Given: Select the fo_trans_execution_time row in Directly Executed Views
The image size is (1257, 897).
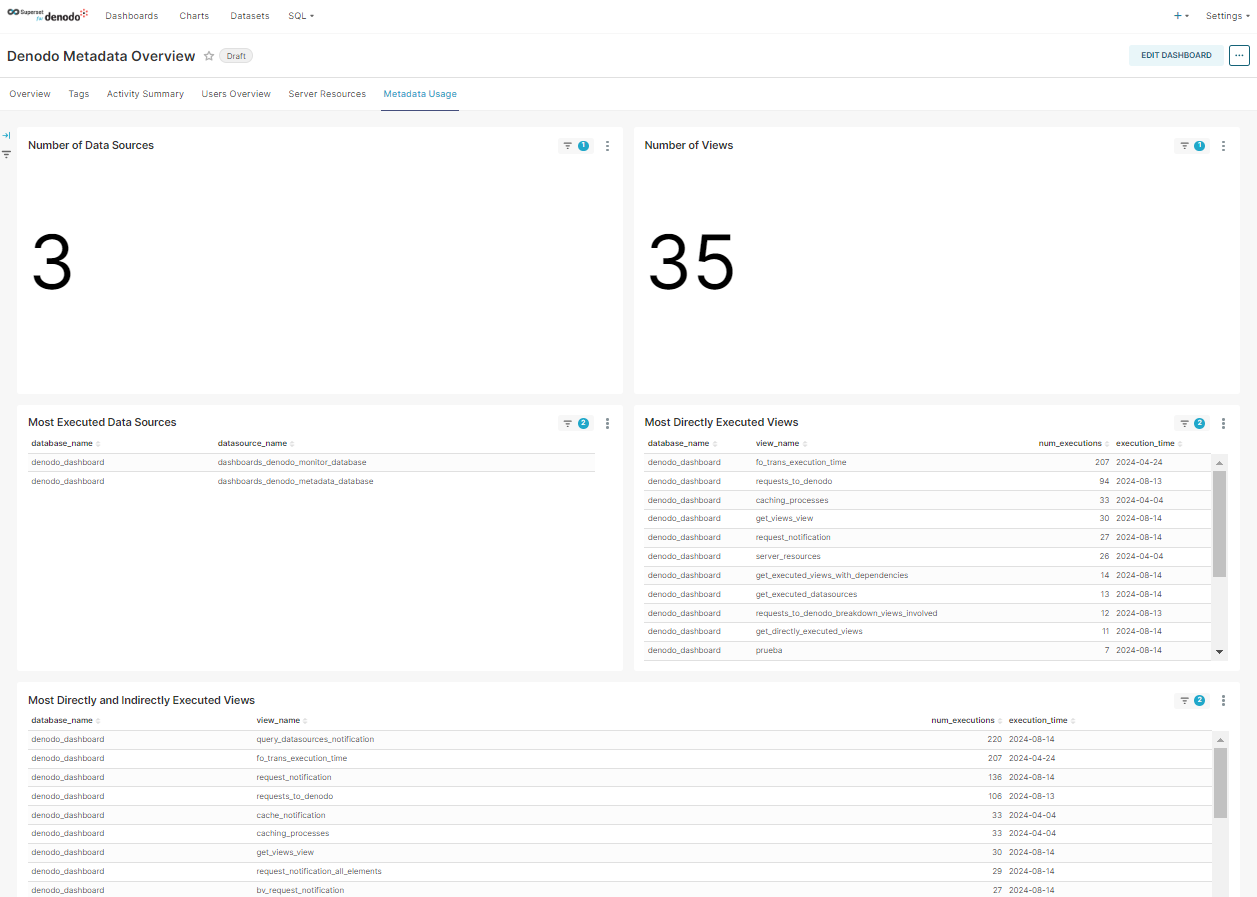Looking at the screenshot, I should click(927, 463).
